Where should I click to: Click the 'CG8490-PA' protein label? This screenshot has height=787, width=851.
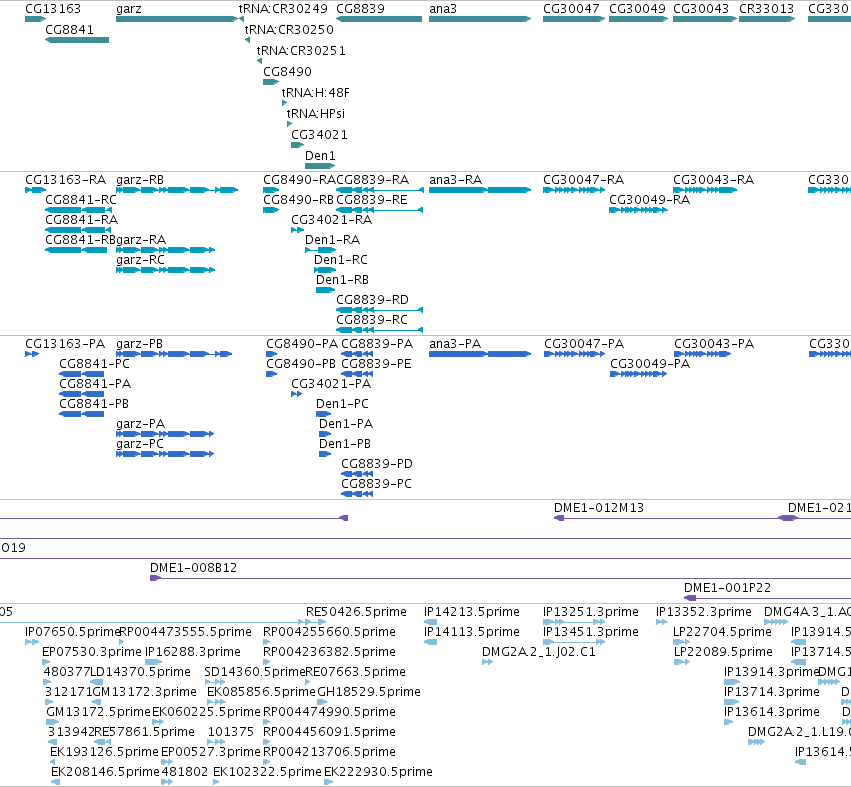(x=302, y=344)
